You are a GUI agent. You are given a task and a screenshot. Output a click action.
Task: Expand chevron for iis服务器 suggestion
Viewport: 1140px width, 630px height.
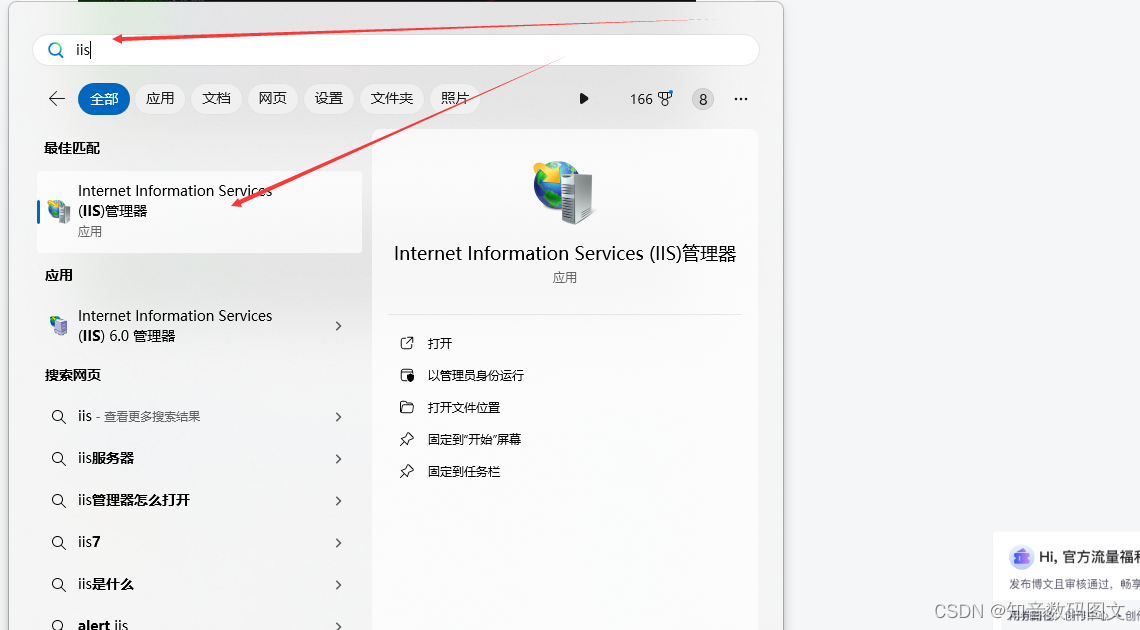339,459
